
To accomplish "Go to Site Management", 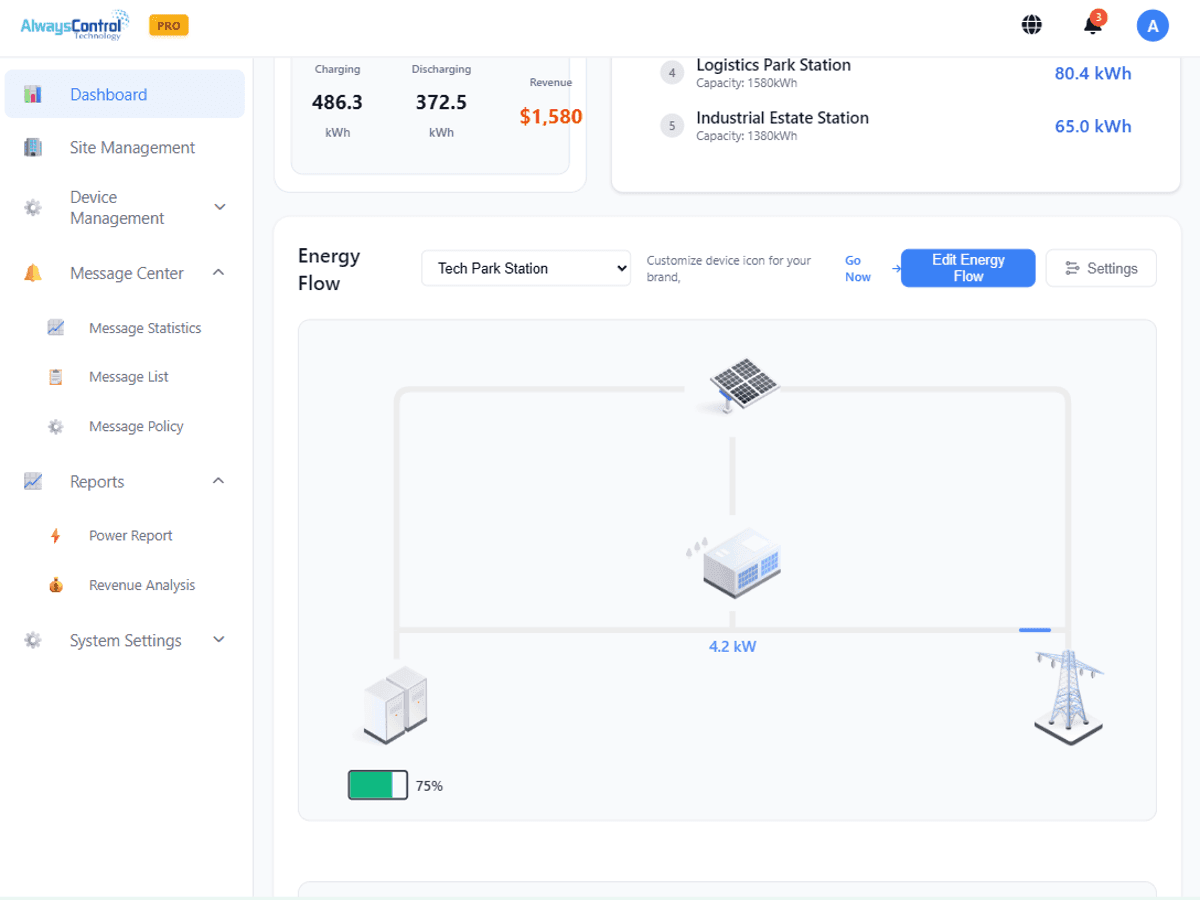I will [x=132, y=148].
